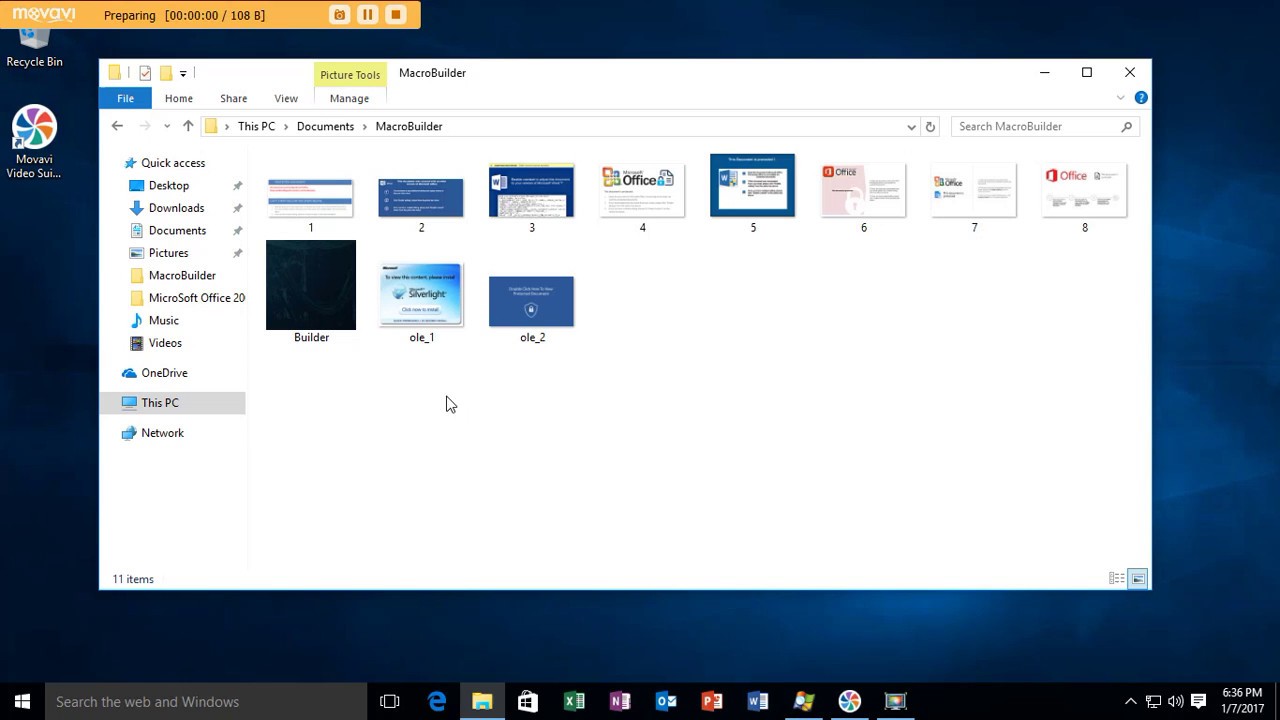
Task: Click Documents in the address breadcrumb
Action: [x=325, y=126]
